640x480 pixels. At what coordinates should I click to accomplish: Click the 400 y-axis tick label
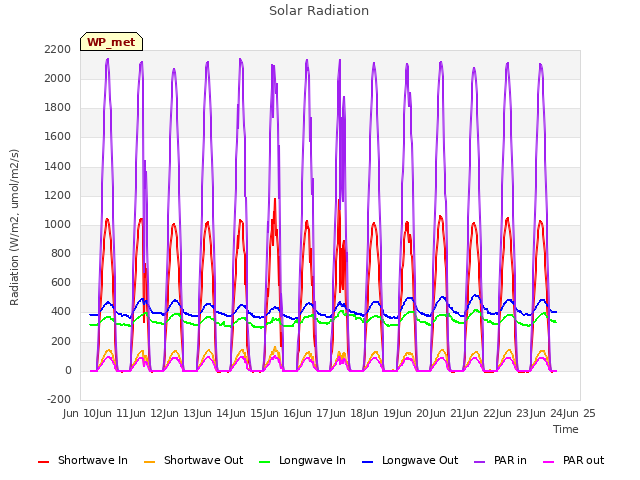pyautogui.click(x=61, y=312)
